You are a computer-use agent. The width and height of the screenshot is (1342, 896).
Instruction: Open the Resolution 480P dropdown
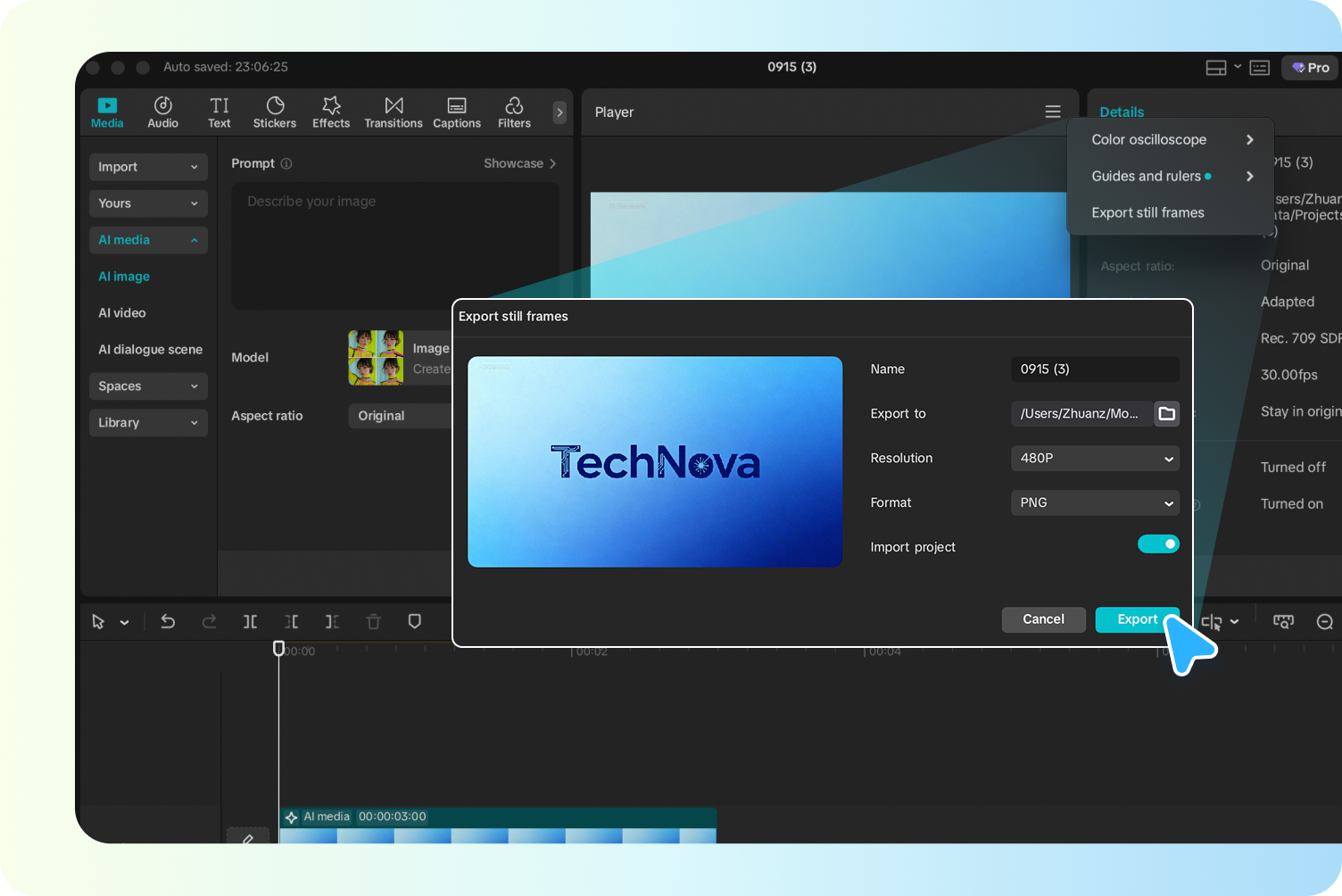(1095, 458)
